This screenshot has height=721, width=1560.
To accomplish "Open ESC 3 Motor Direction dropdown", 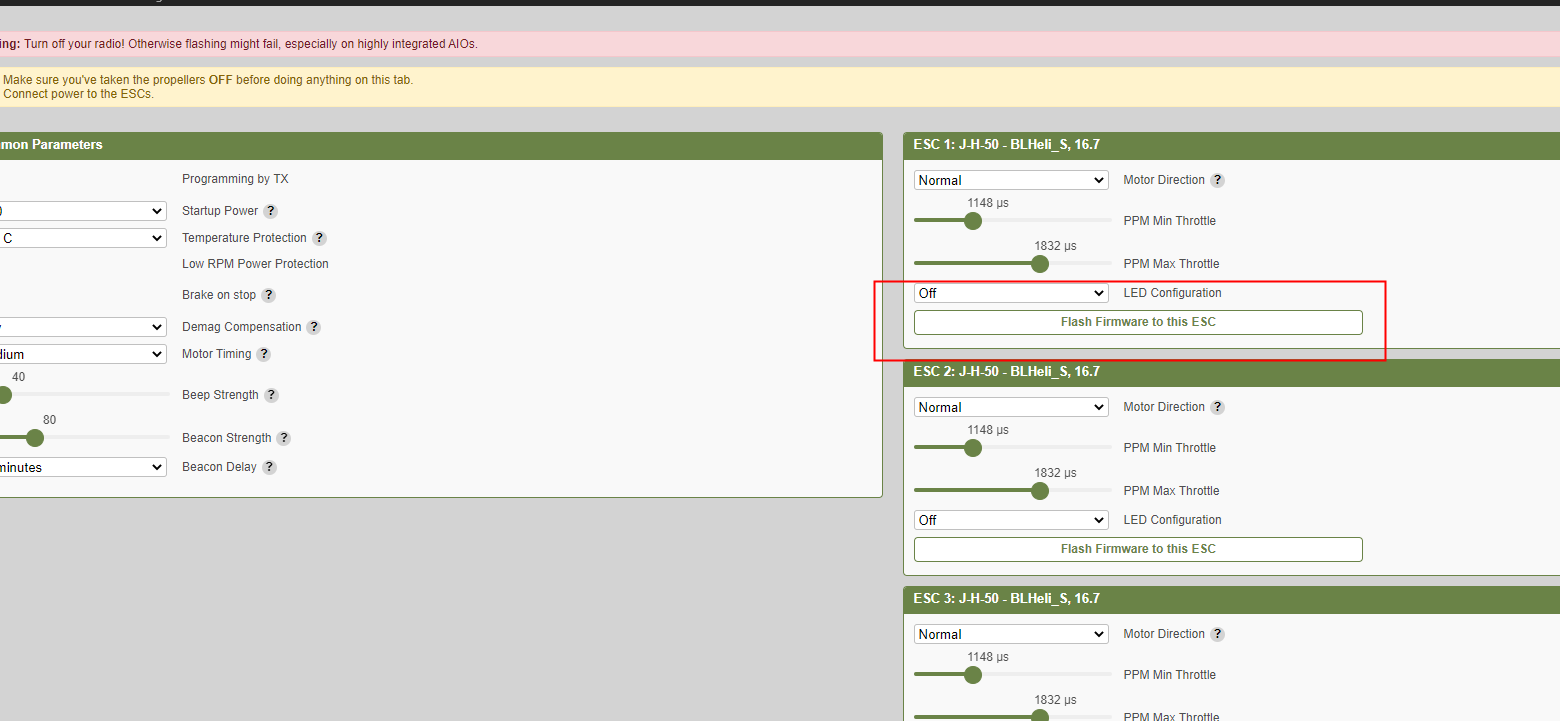I will coord(1011,634).
